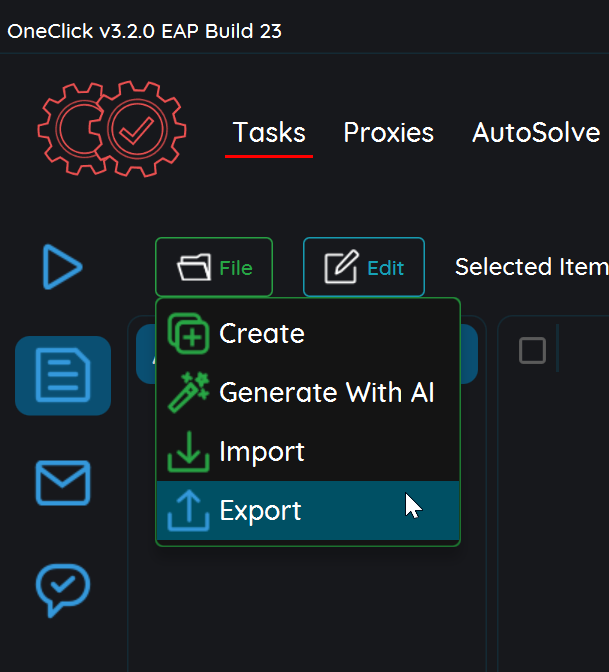Image resolution: width=609 pixels, height=672 pixels.
Task: Select the highlighted document sidebar icon
Action: click(x=63, y=375)
